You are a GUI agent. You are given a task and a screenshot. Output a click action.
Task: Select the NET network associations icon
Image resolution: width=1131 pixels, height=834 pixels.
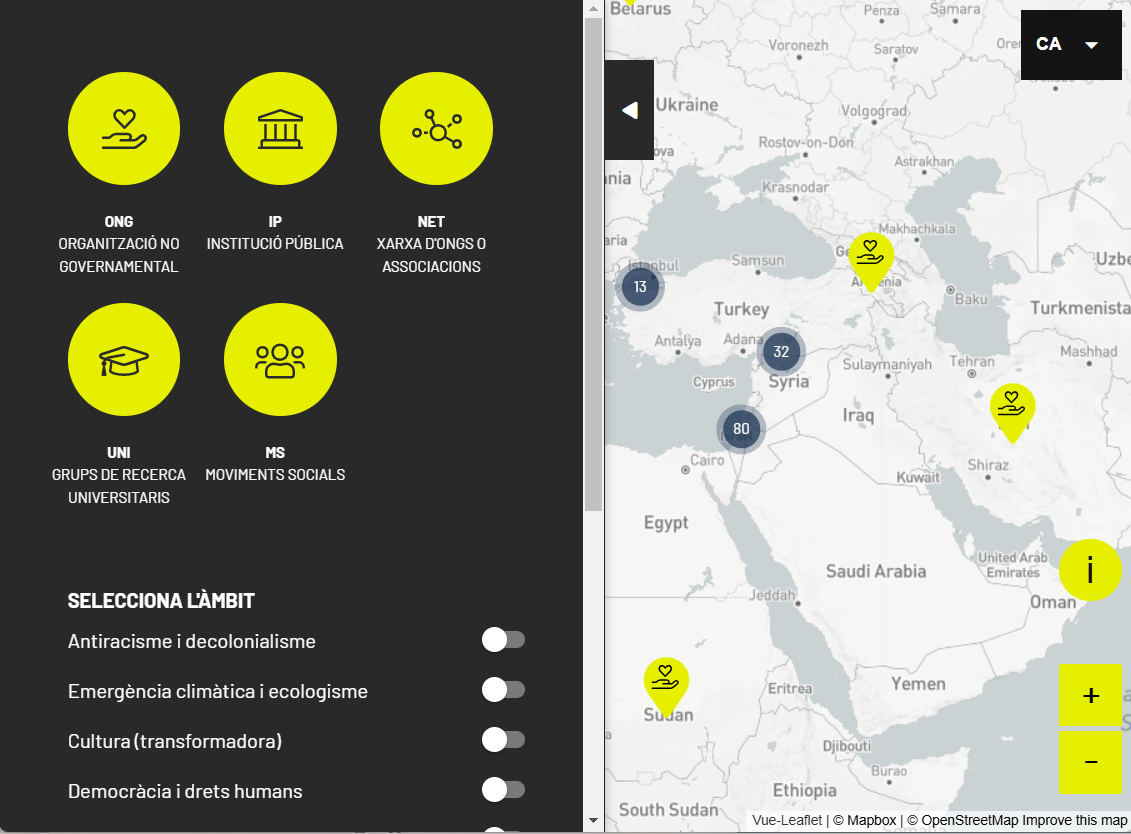tap(436, 129)
